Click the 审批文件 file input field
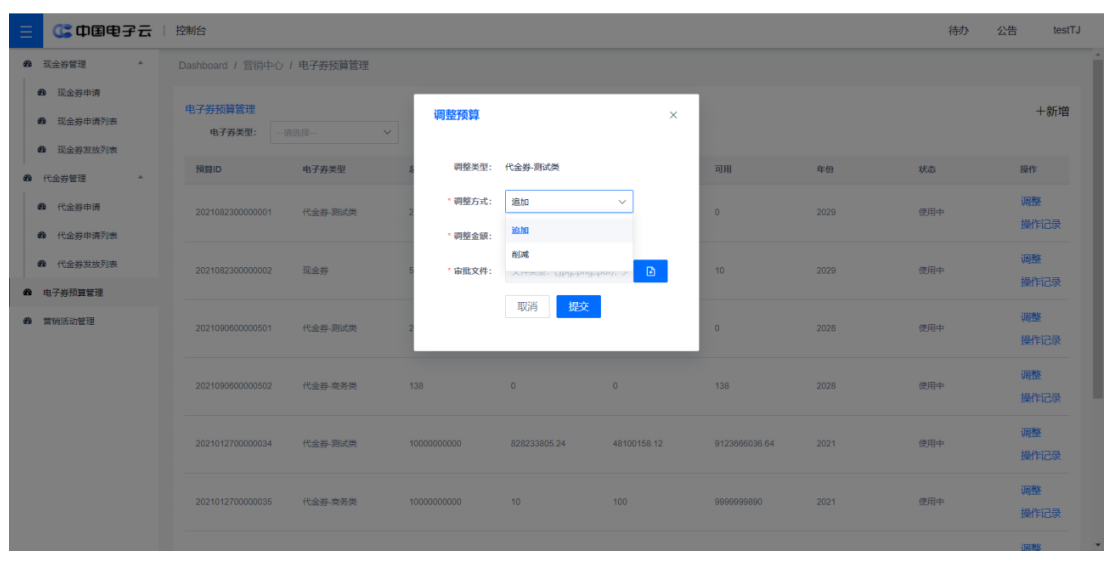This screenshot has height=565, width=1110. (x=569, y=271)
